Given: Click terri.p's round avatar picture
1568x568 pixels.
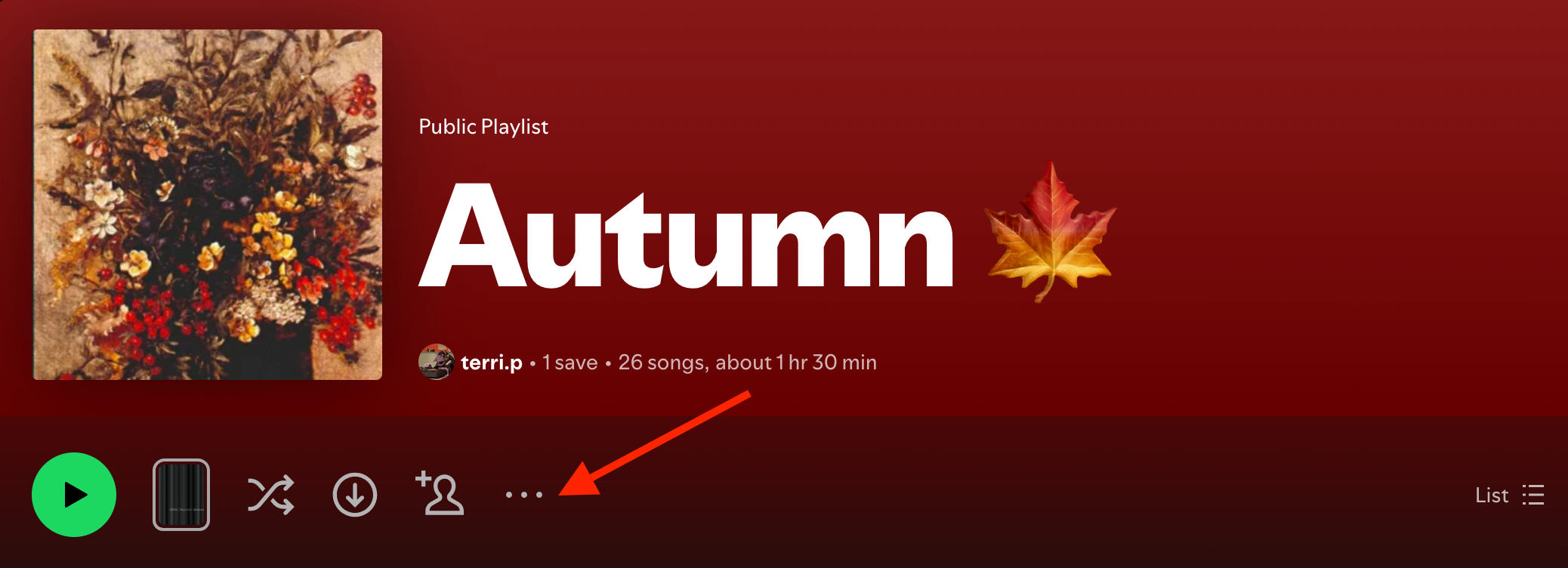Looking at the screenshot, I should point(436,362).
